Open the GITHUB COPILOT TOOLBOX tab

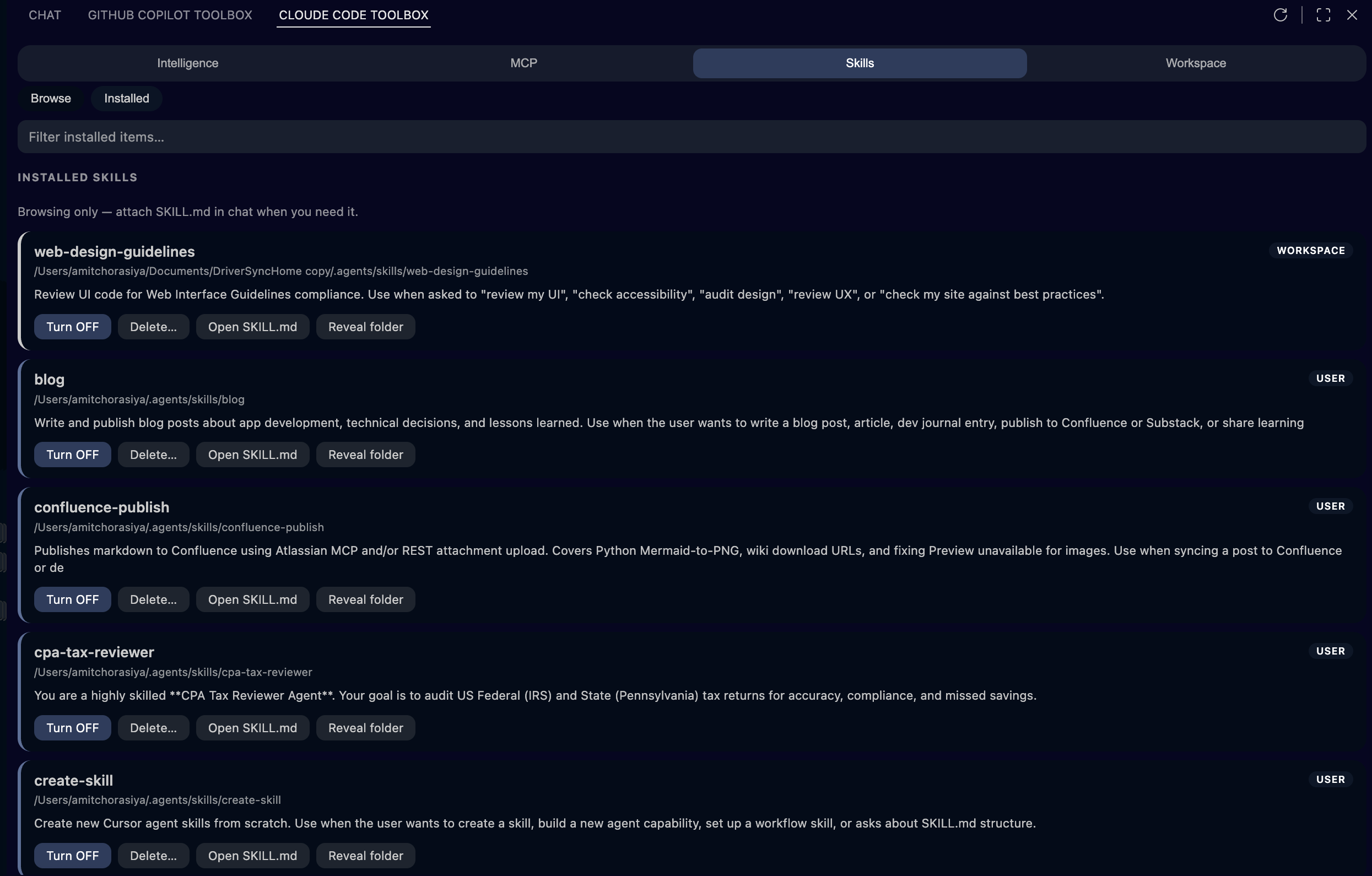(169, 15)
